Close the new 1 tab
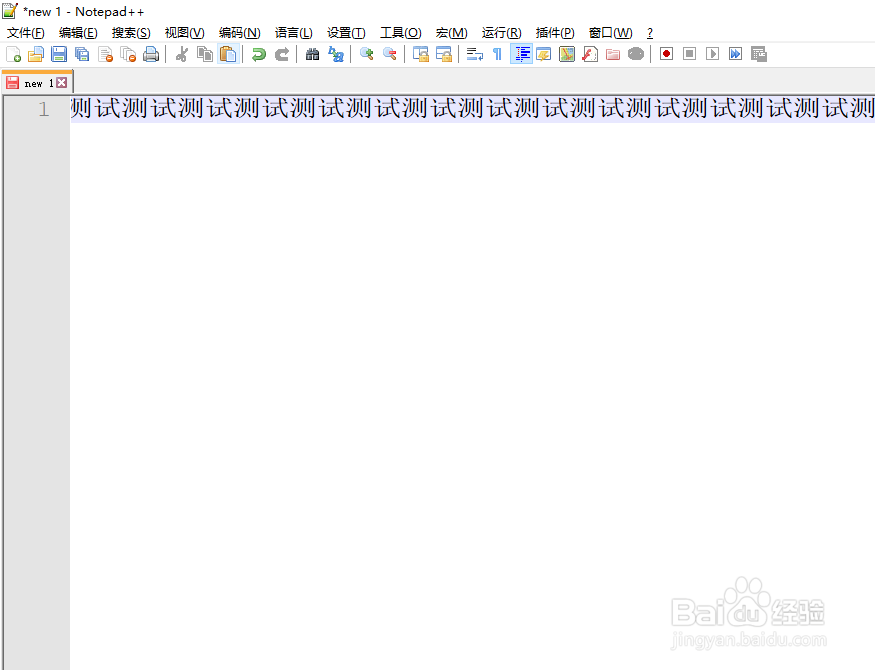Screen dimensions: 875x670 63,82
